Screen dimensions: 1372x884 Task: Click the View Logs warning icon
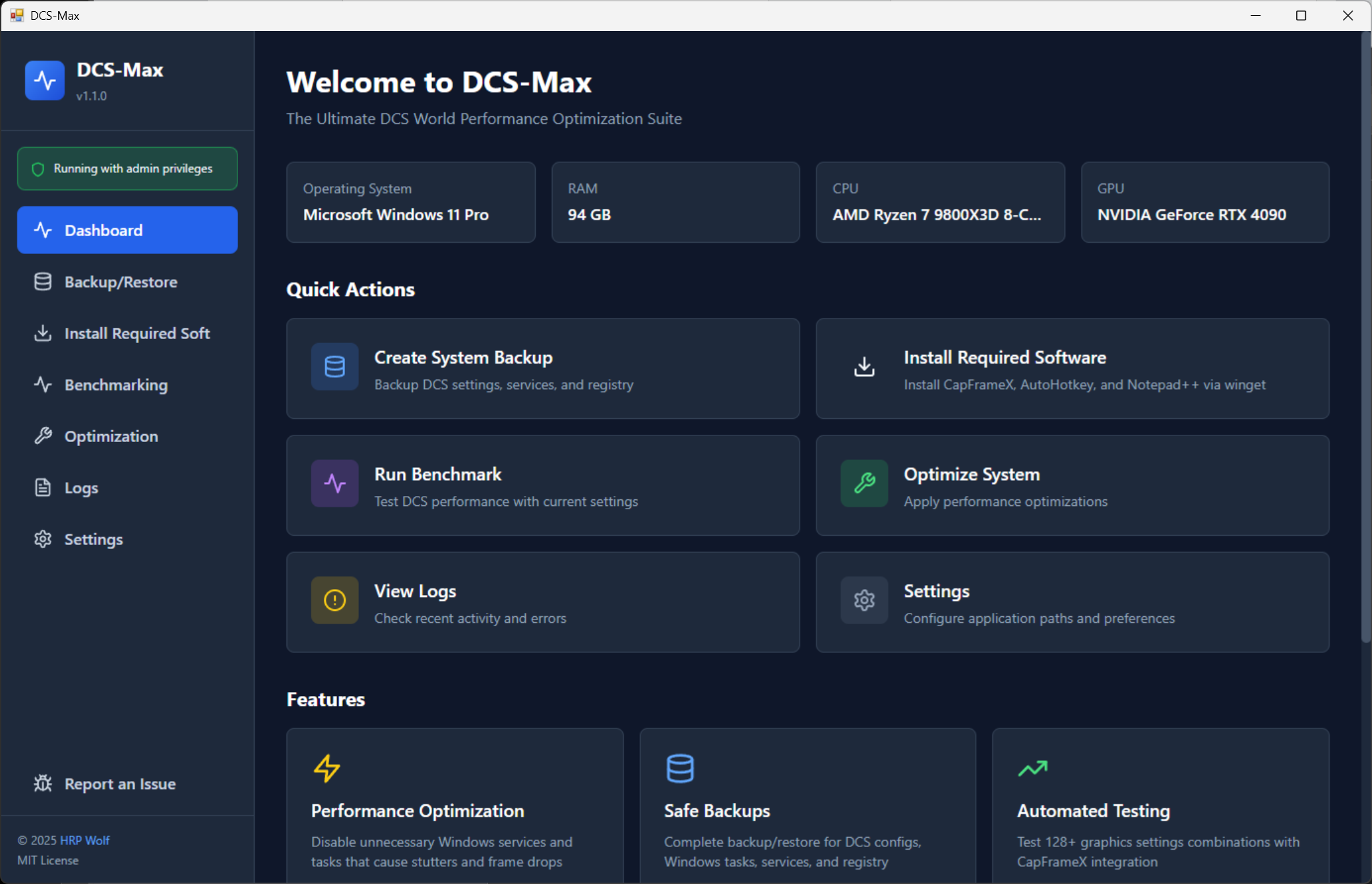pyautogui.click(x=334, y=600)
